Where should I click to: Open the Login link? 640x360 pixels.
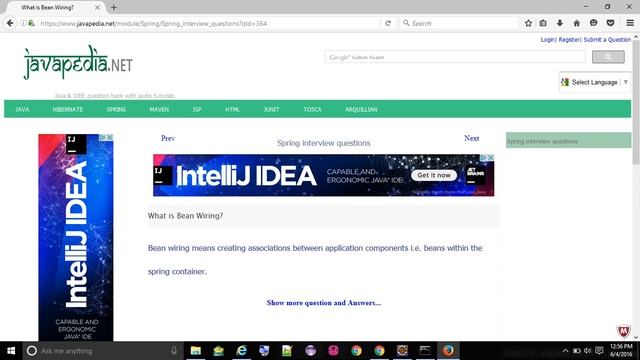point(547,40)
